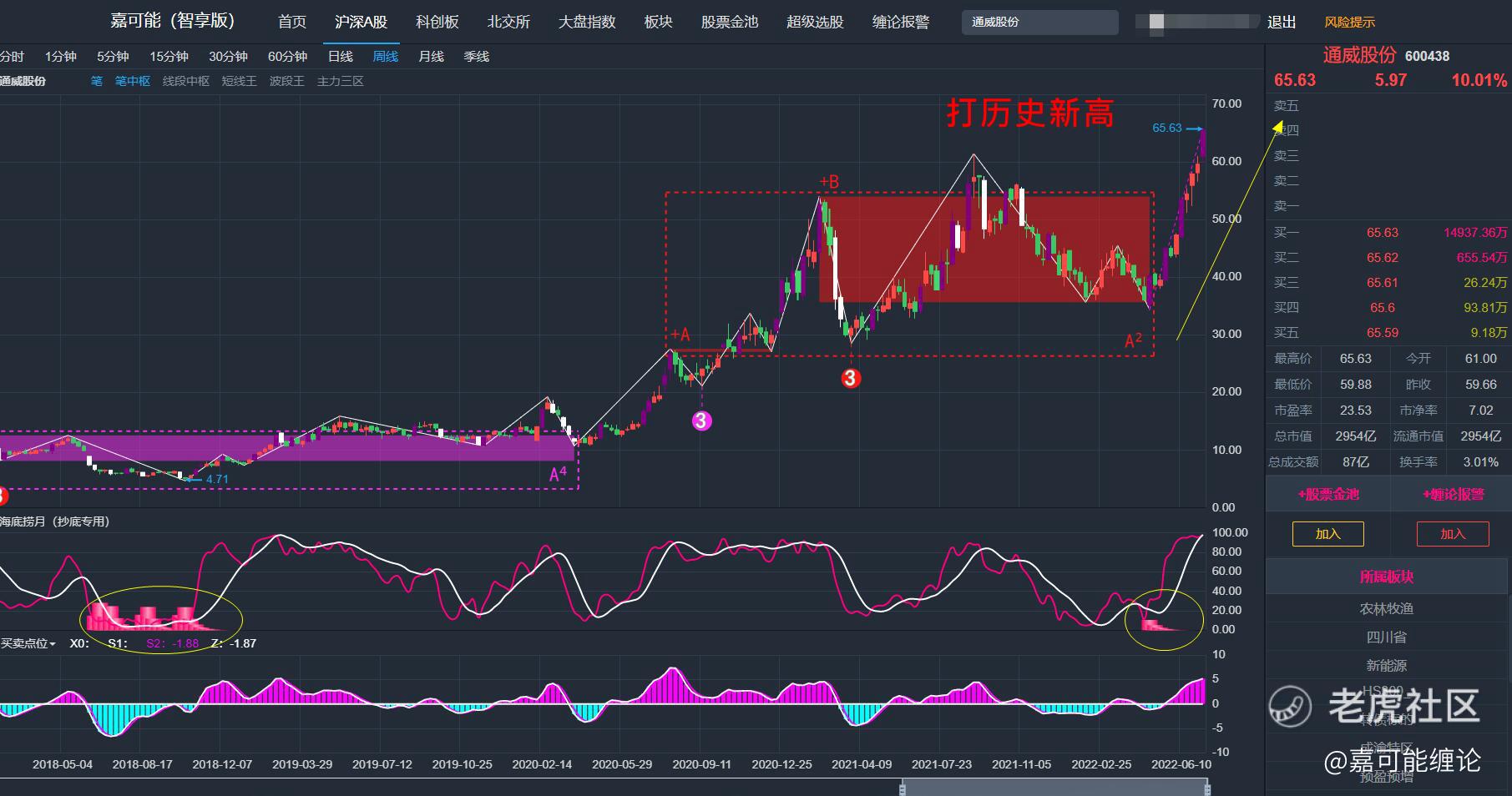Enable the 主力三区 indicator
Viewport: 1512px width, 796px height.
341,82
